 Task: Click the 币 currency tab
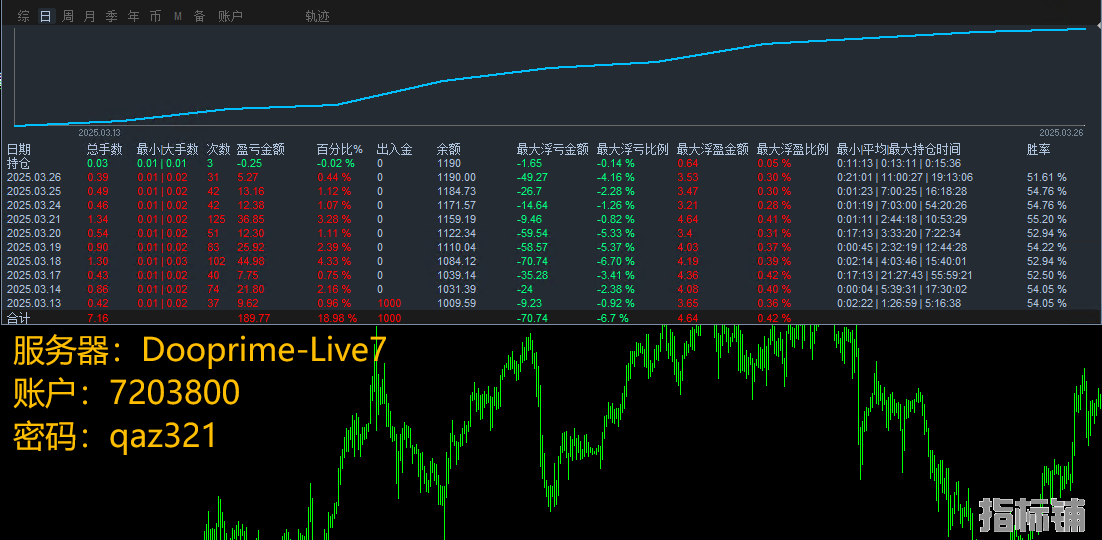(x=155, y=17)
